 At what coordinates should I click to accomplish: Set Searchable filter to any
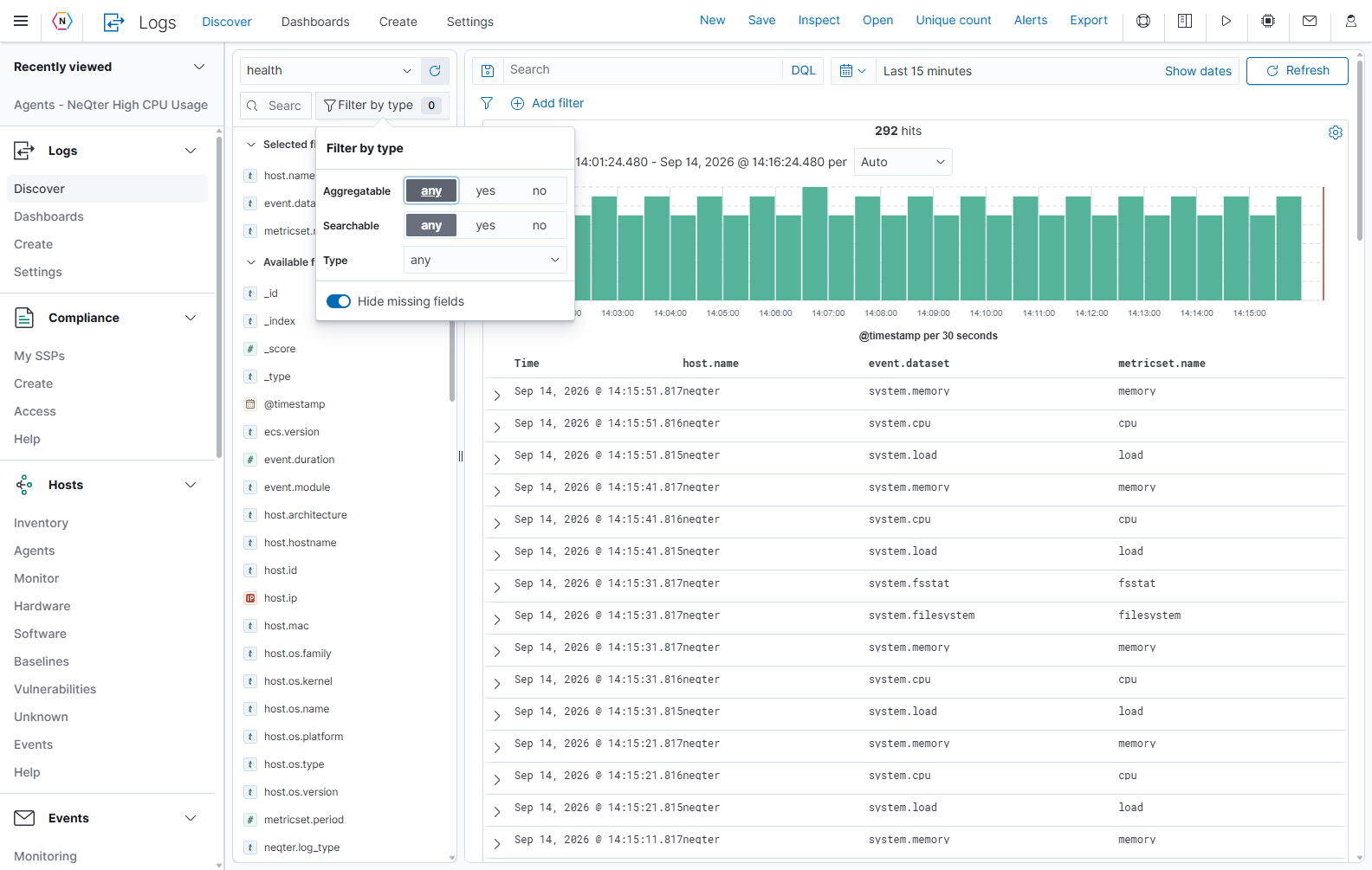coord(431,225)
